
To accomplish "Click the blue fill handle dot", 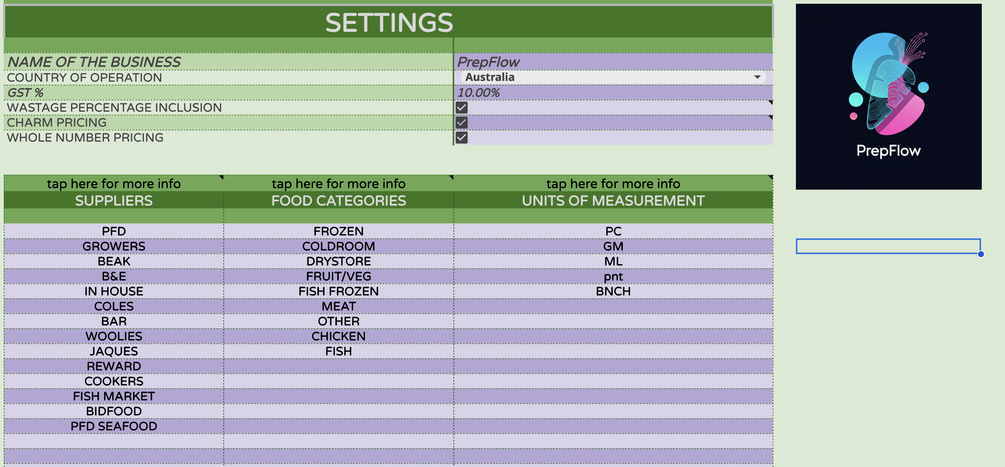I will (981, 254).
